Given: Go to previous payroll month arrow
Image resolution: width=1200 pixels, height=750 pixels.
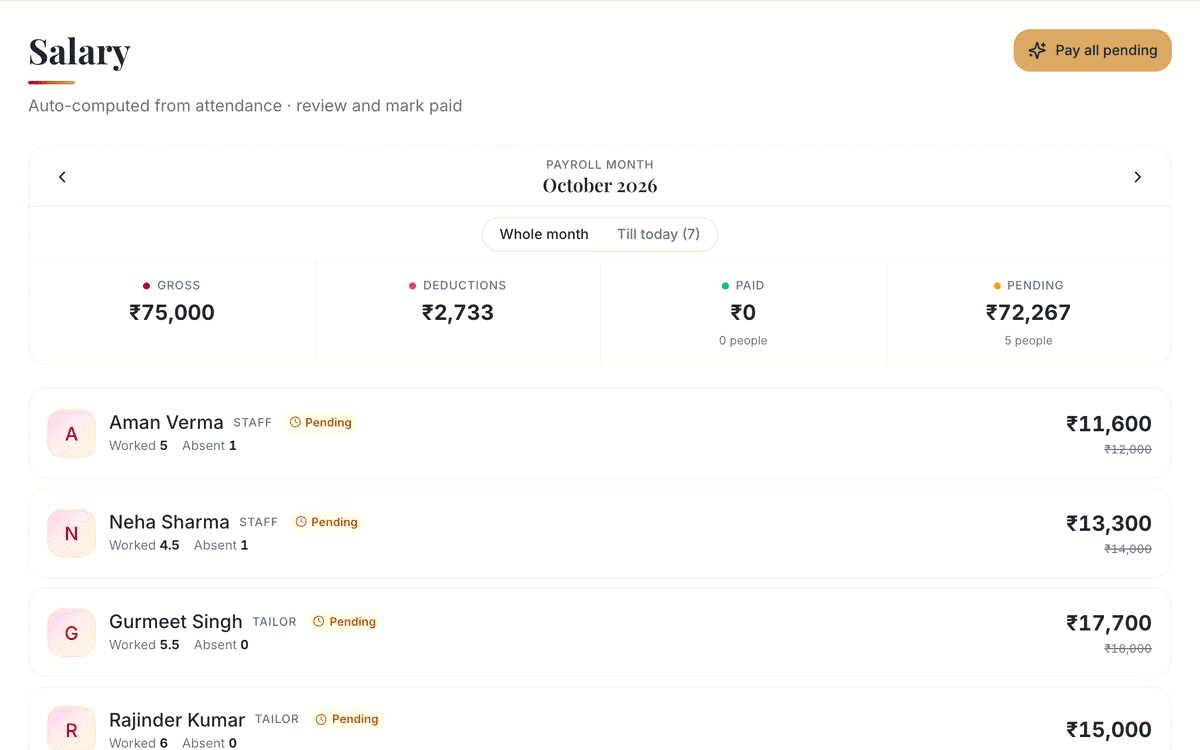Looking at the screenshot, I should [x=62, y=177].
